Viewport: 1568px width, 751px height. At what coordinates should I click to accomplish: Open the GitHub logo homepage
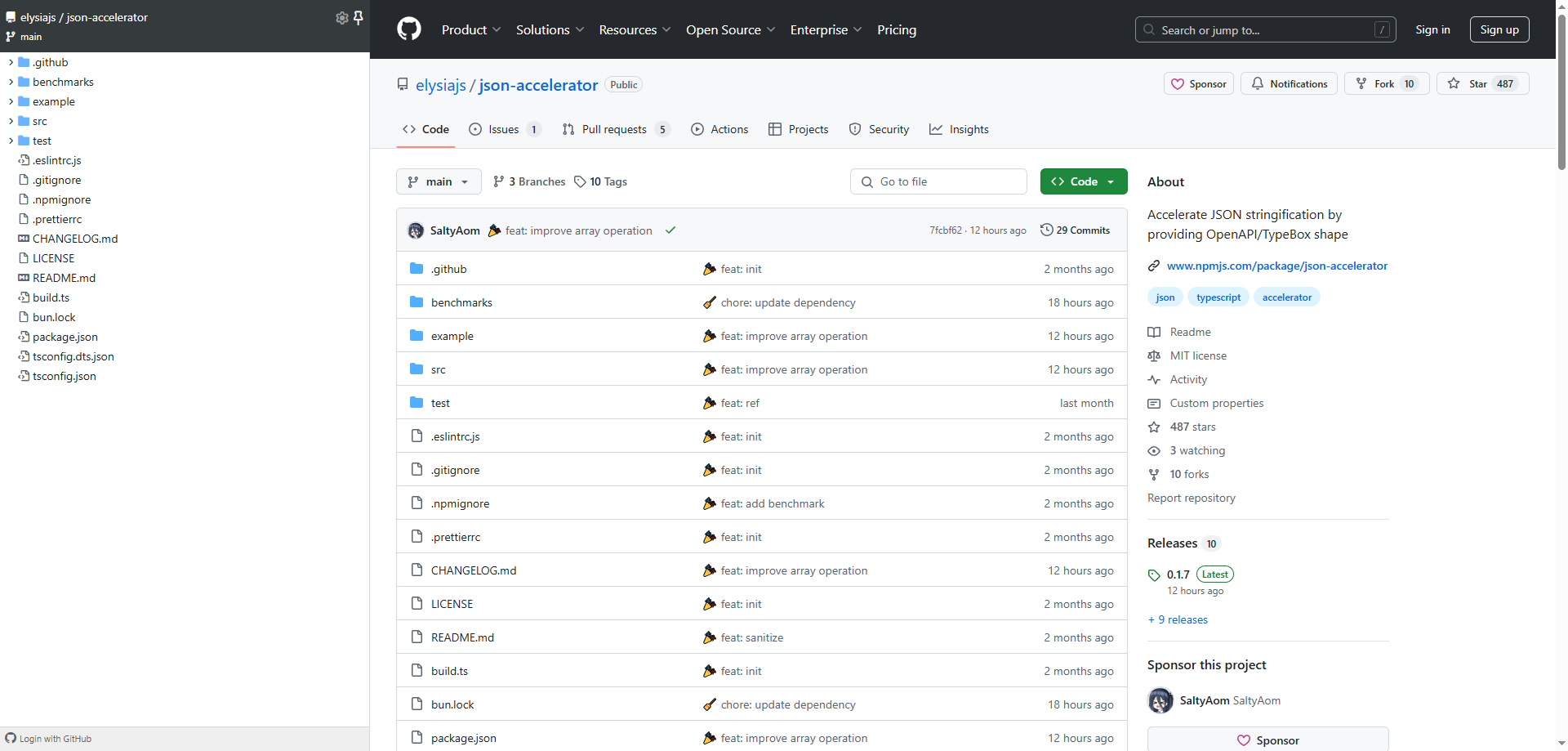409,29
